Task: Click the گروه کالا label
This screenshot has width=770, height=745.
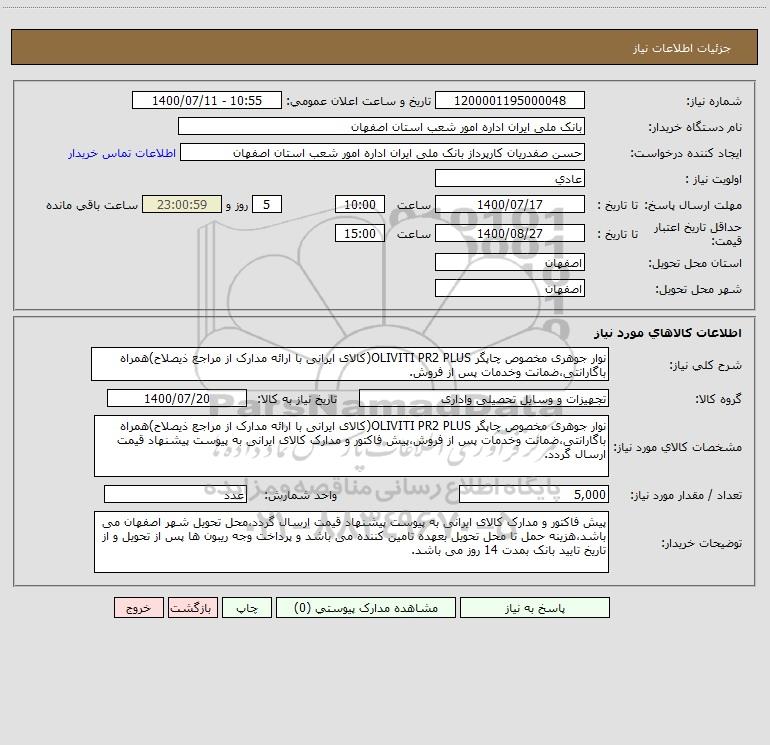Action: coord(718,399)
